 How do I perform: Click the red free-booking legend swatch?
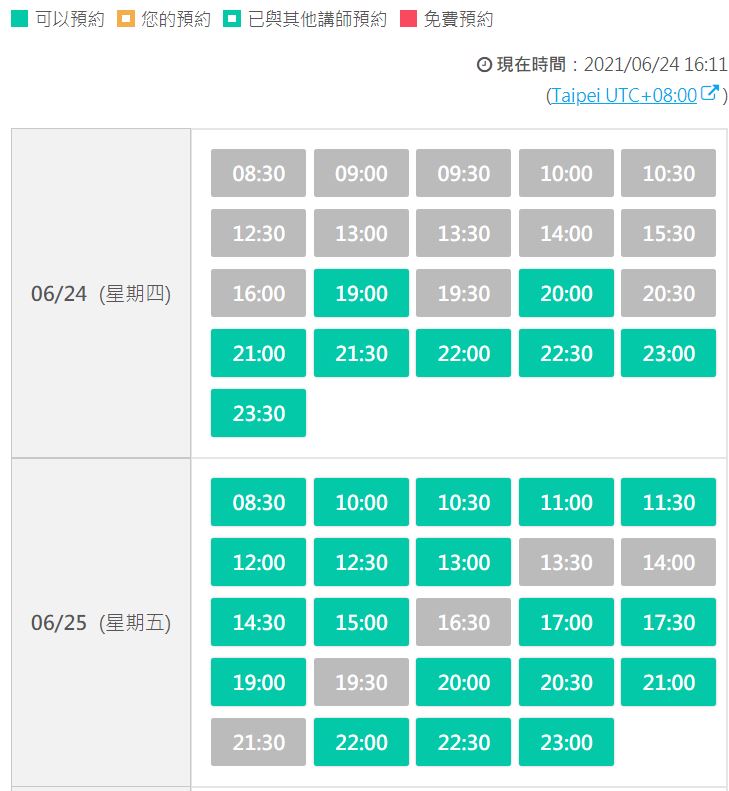(409, 19)
